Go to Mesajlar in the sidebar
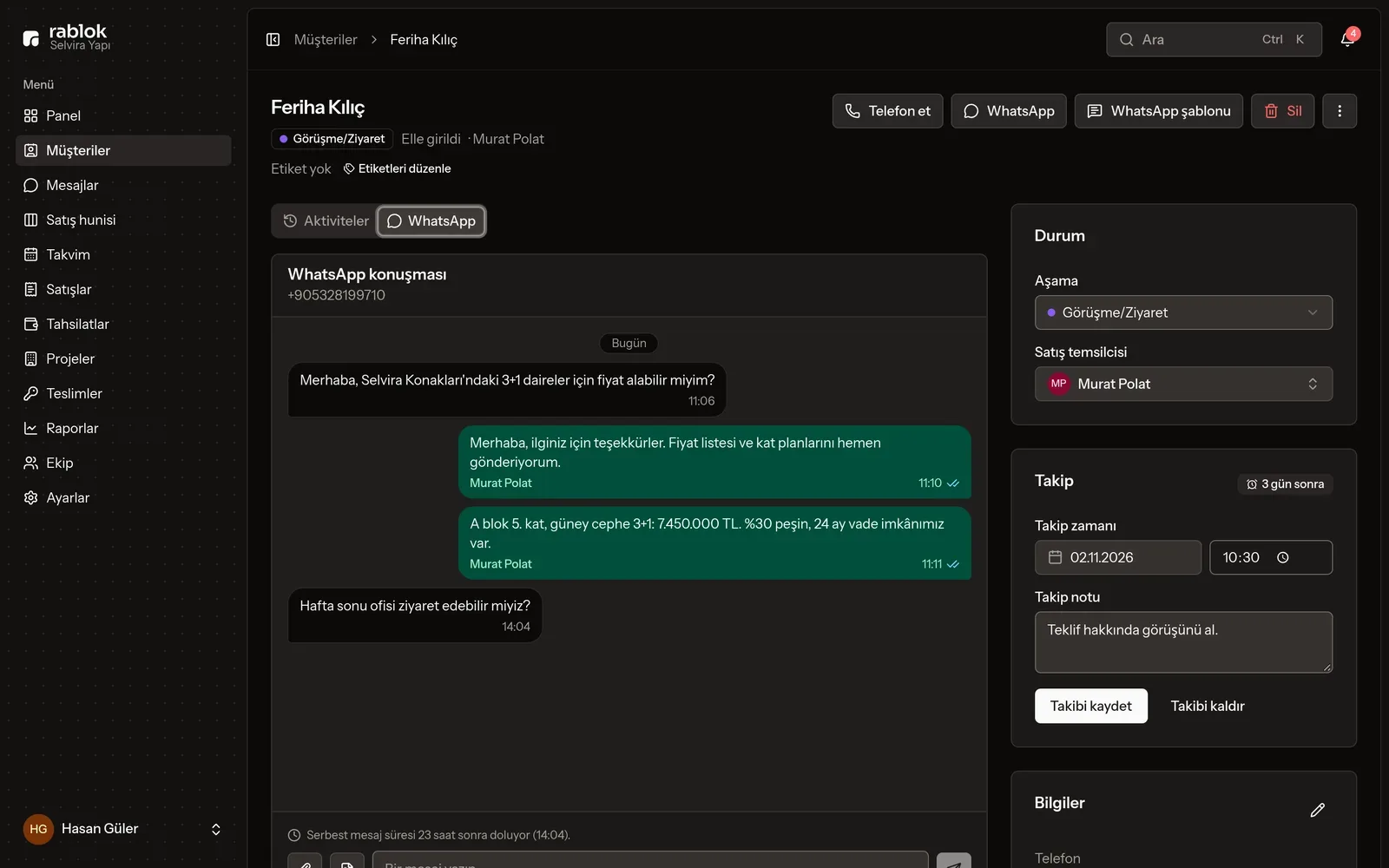1389x868 pixels. point(123,185)
